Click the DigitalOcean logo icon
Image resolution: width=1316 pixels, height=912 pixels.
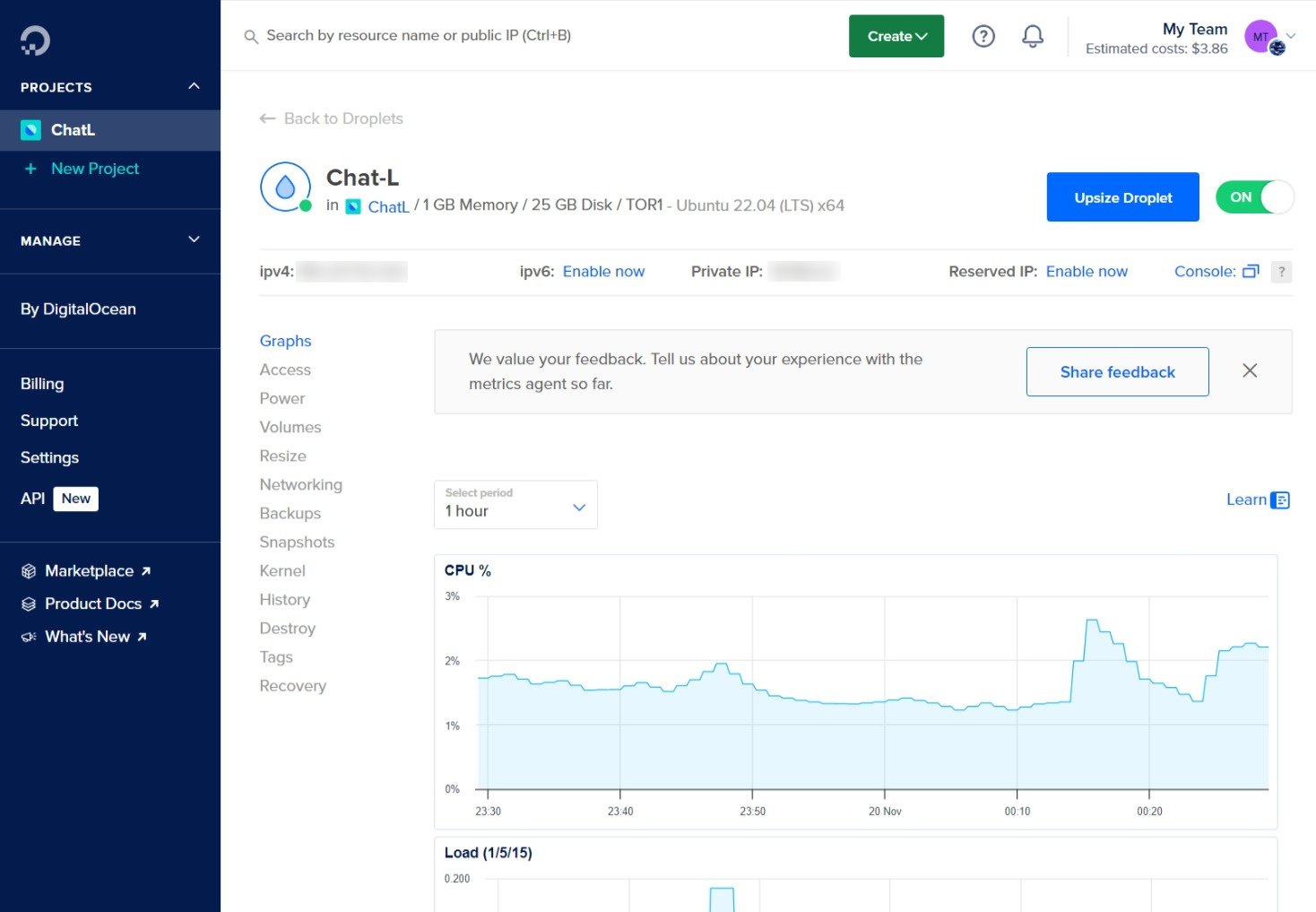pyautogui.click(x=35, y=39)
